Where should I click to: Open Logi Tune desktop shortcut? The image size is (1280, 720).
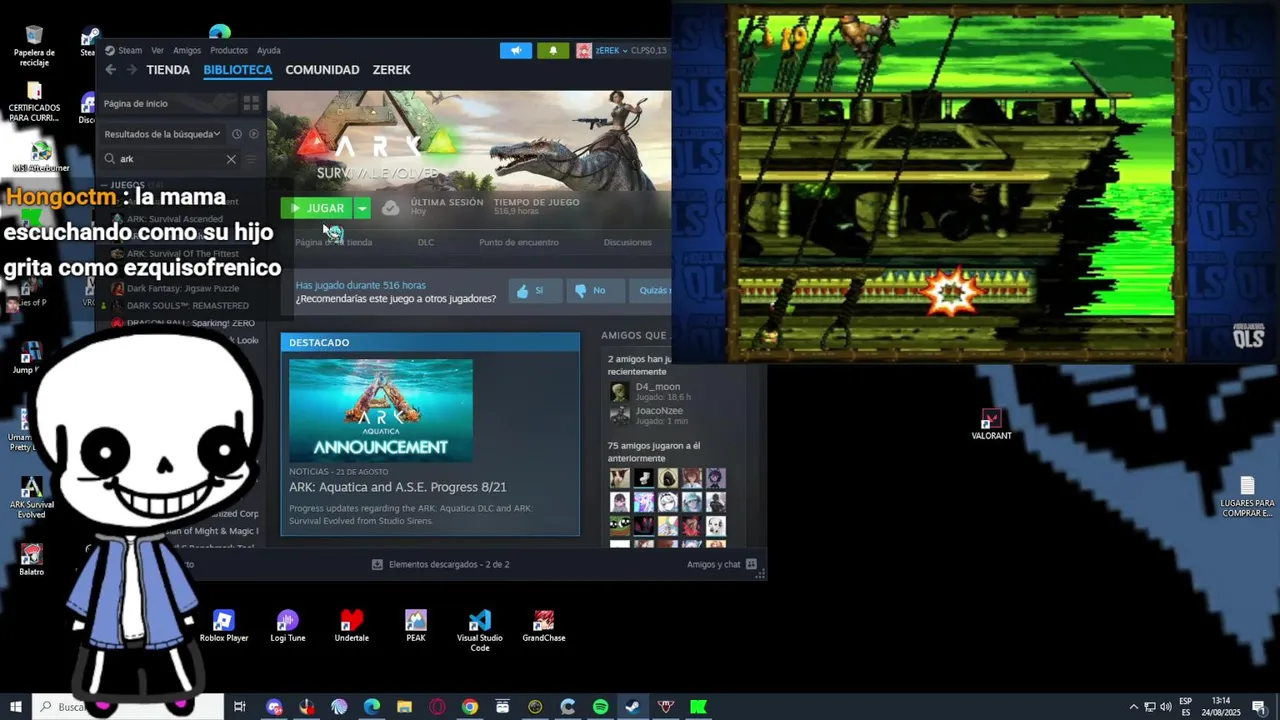pyautogui.click(x=288, y=627)
